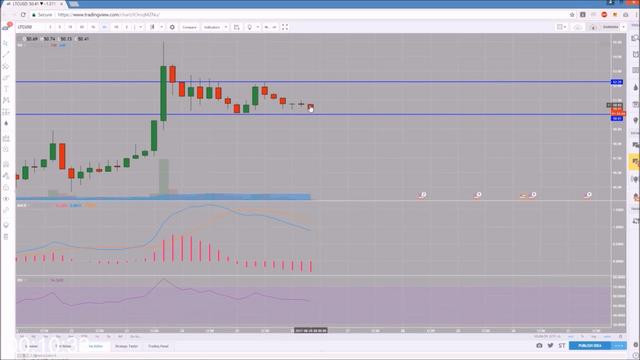This screenshot has width=640, height=360.
Task: Open the icons drawing tool
Action: point(6,124)
